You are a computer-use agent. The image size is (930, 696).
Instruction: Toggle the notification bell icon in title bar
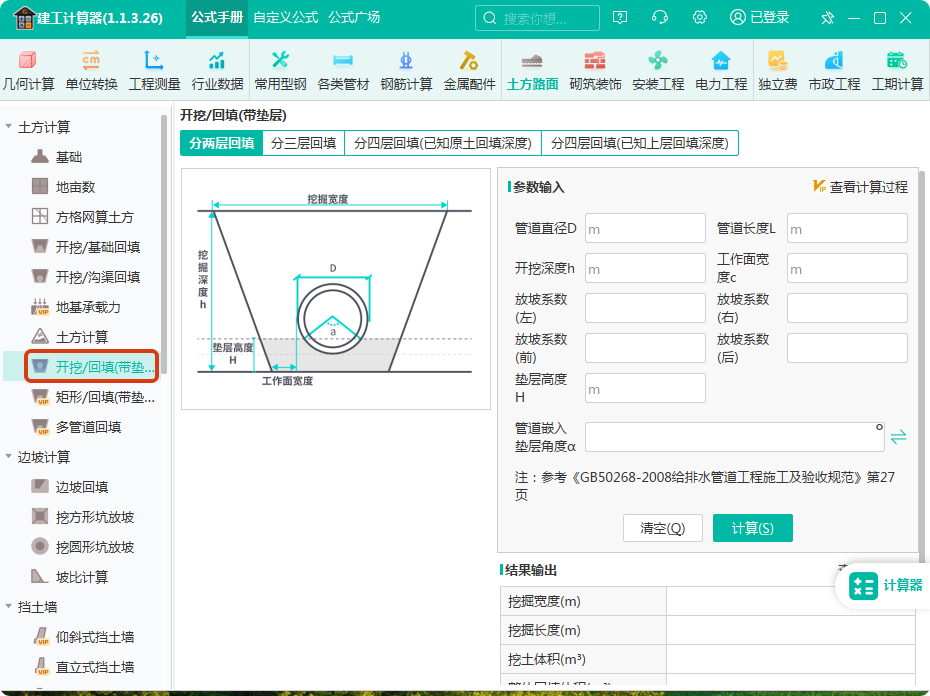[x=826, y=17]
